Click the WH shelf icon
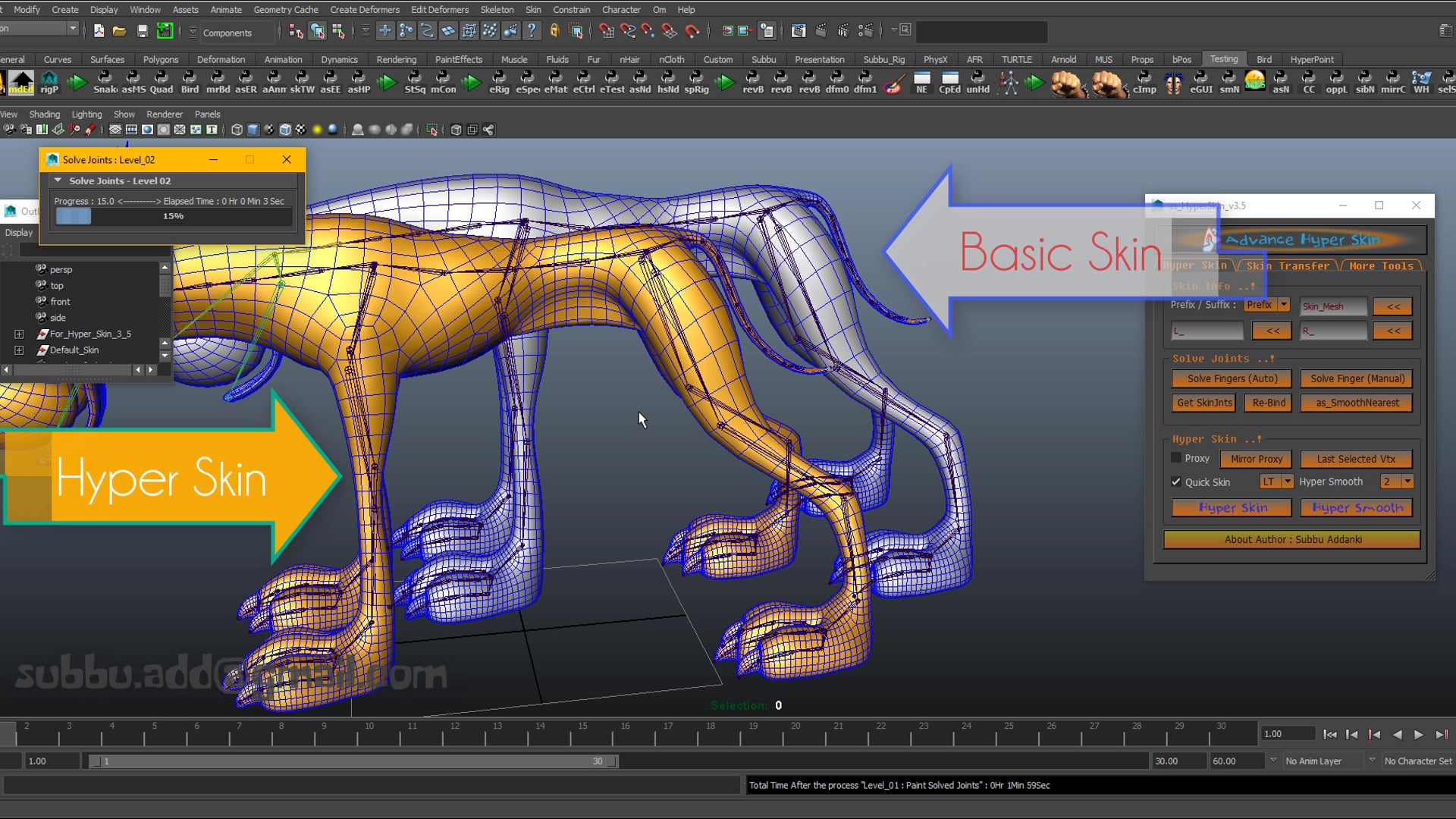The height and width of the screenshot is (819, 1456). [1421, 82]
